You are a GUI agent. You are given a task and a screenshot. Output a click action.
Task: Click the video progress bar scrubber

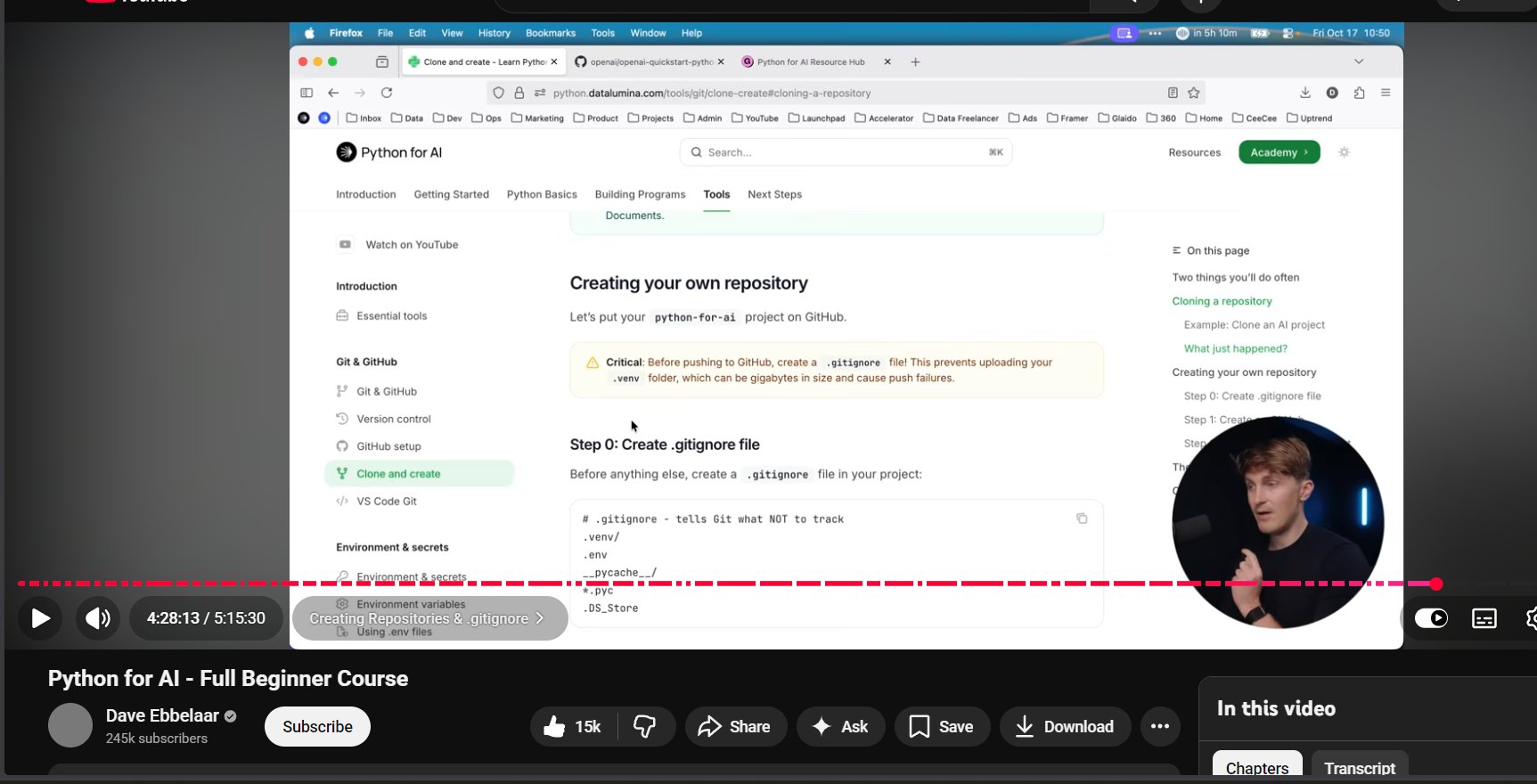click(1436, 584)
